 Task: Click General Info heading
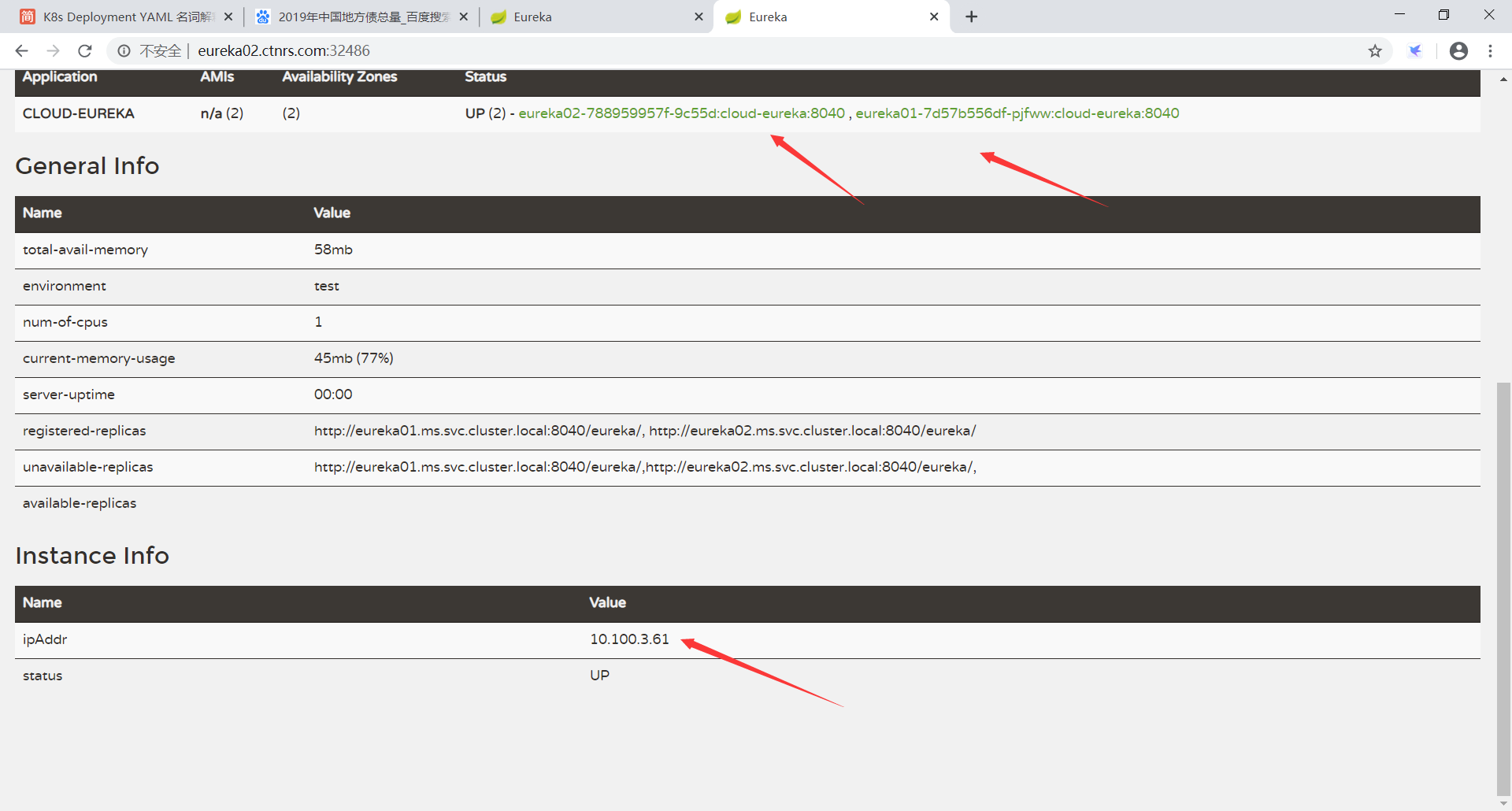[87, 165]
